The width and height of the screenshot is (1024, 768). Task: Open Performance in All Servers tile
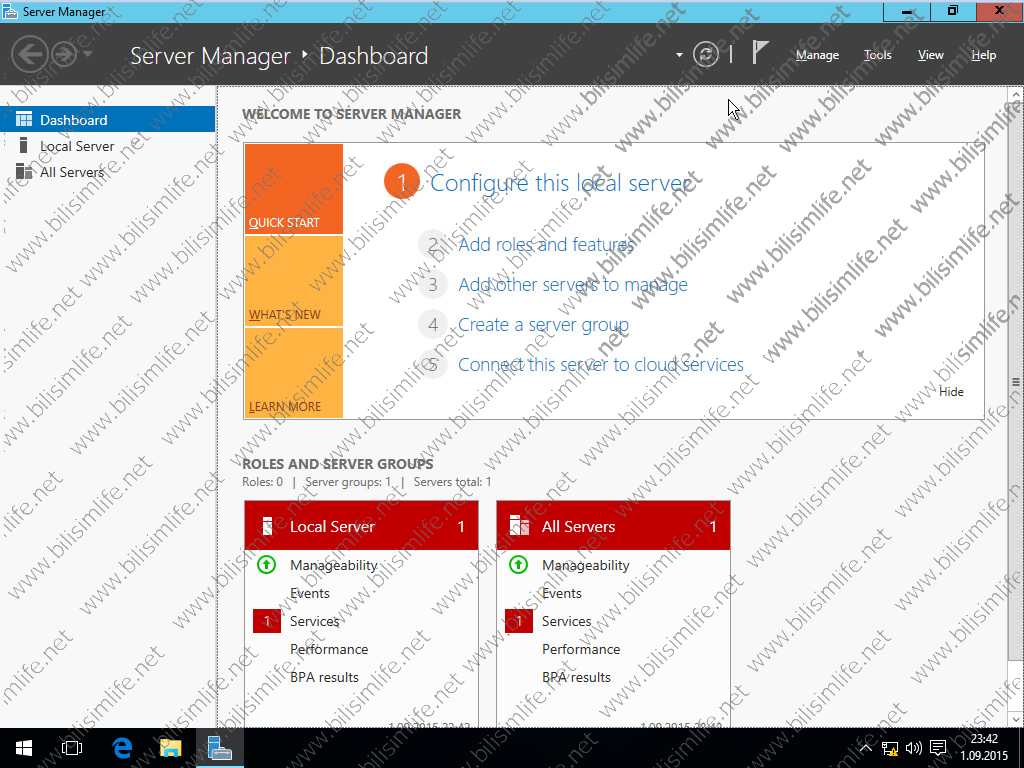[581, 649]
